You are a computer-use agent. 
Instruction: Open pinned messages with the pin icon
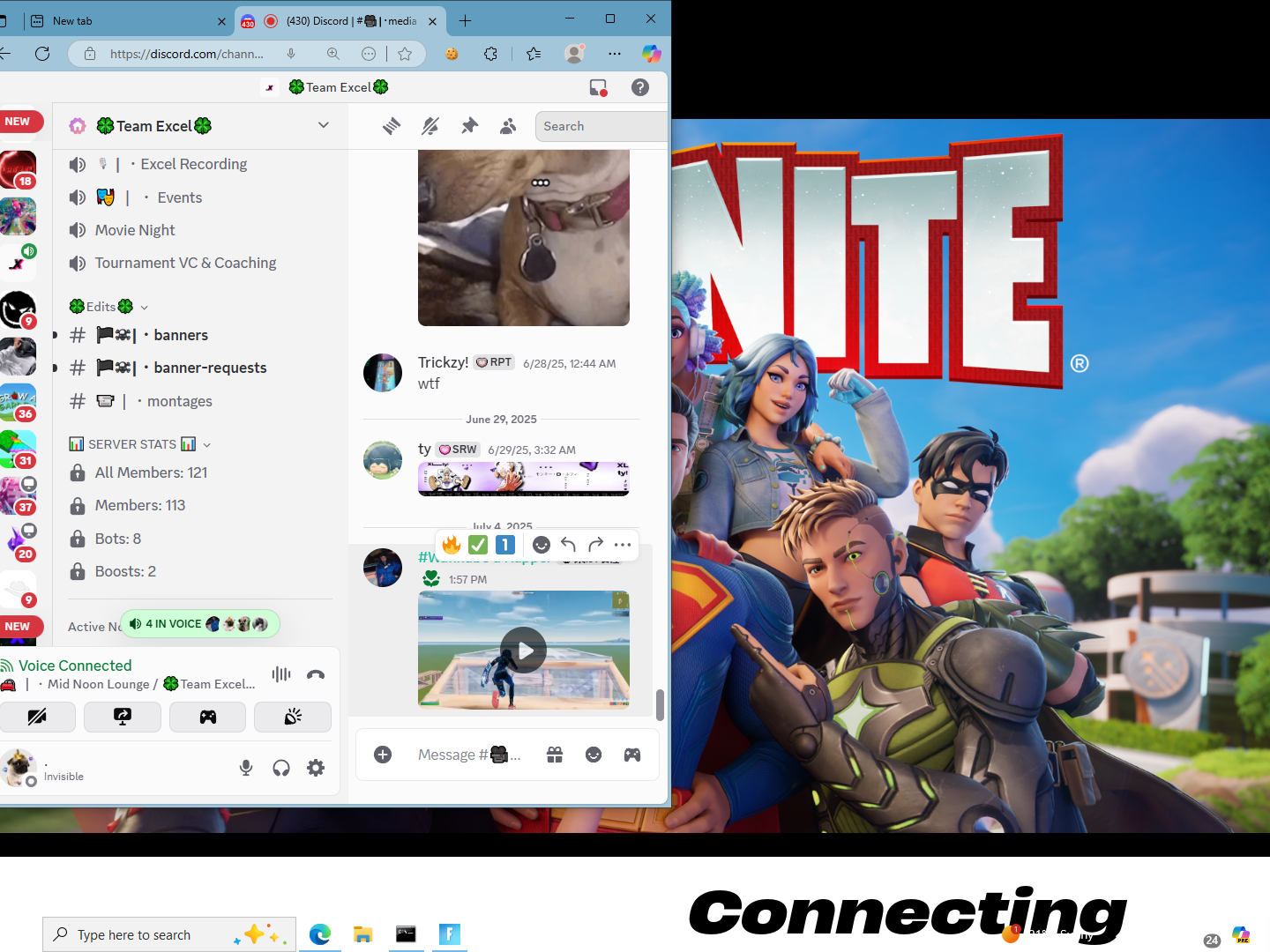click(469, 126)
